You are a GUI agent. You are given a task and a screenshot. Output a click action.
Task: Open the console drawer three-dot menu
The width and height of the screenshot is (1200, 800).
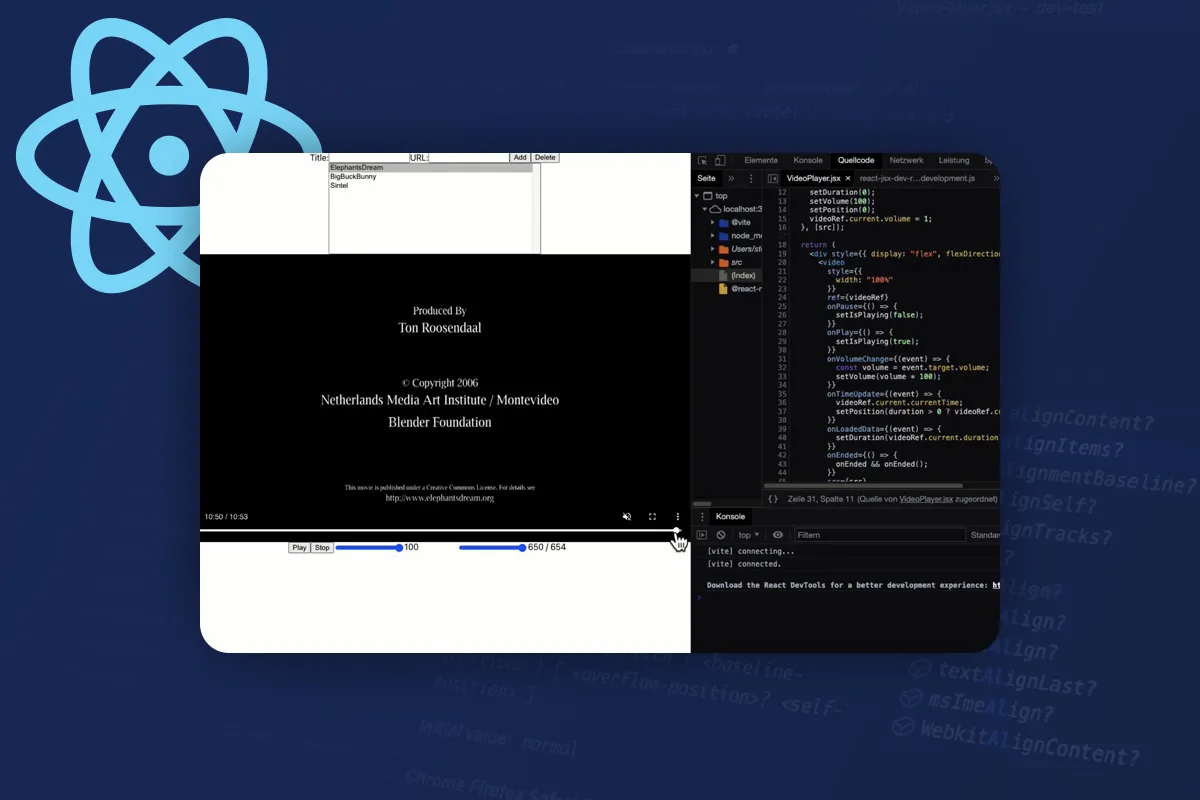tap(702, 516)
